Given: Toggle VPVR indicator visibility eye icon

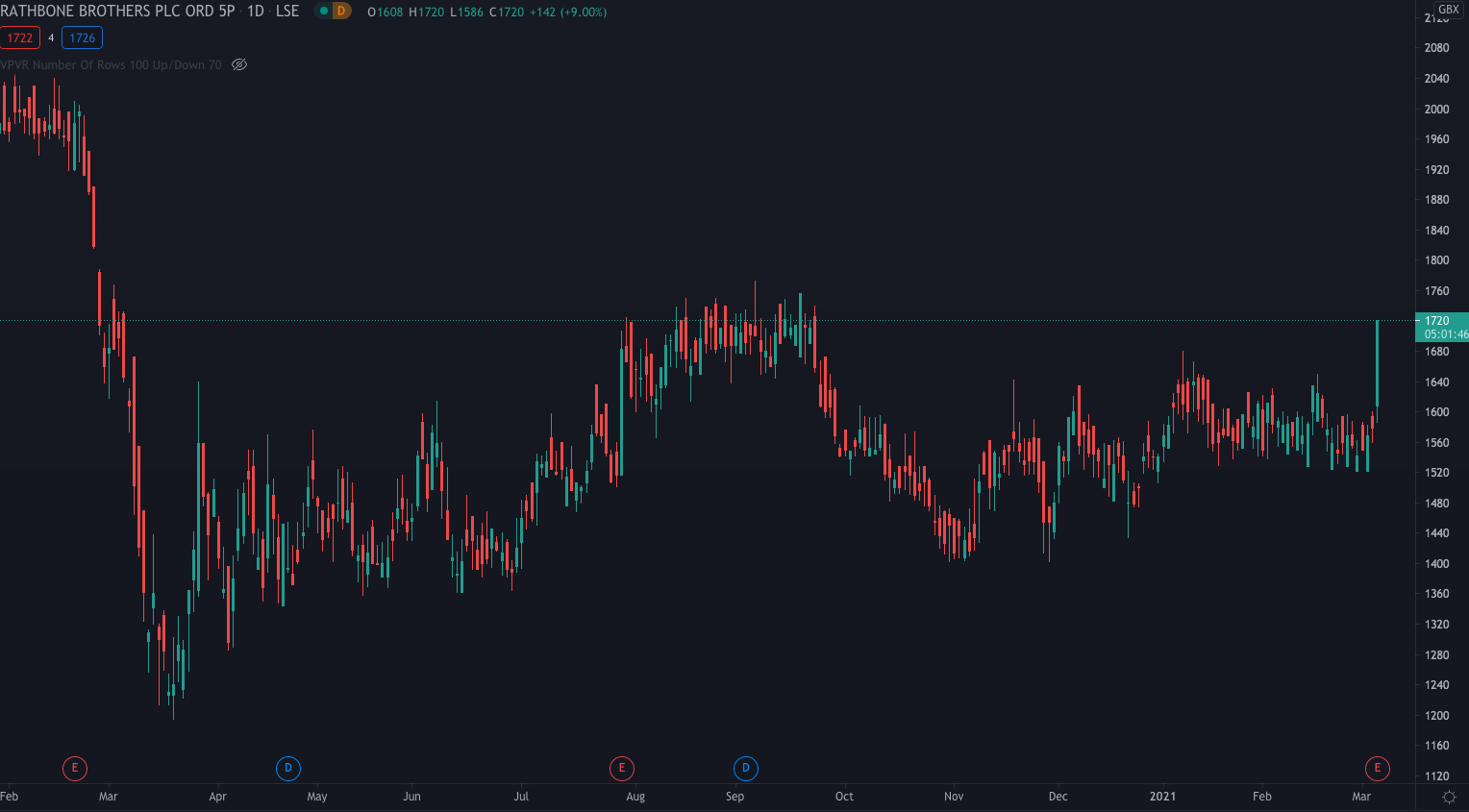Looking at the screenshot, I should 239,65.
